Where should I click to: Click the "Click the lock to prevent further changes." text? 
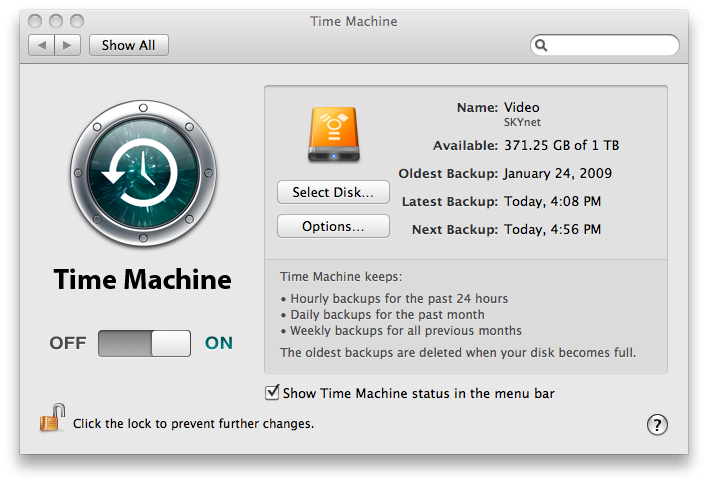(193, 424)
